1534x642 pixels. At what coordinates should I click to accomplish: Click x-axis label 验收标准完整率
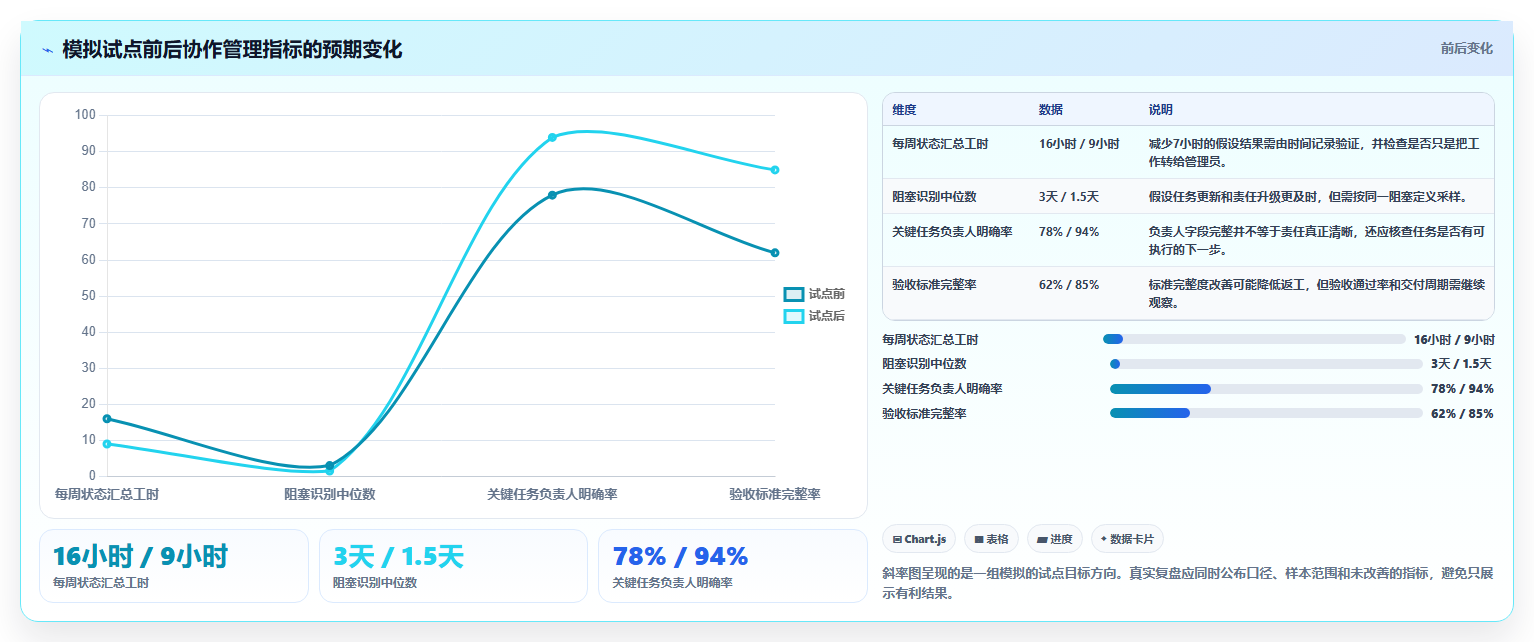point(775,494)
